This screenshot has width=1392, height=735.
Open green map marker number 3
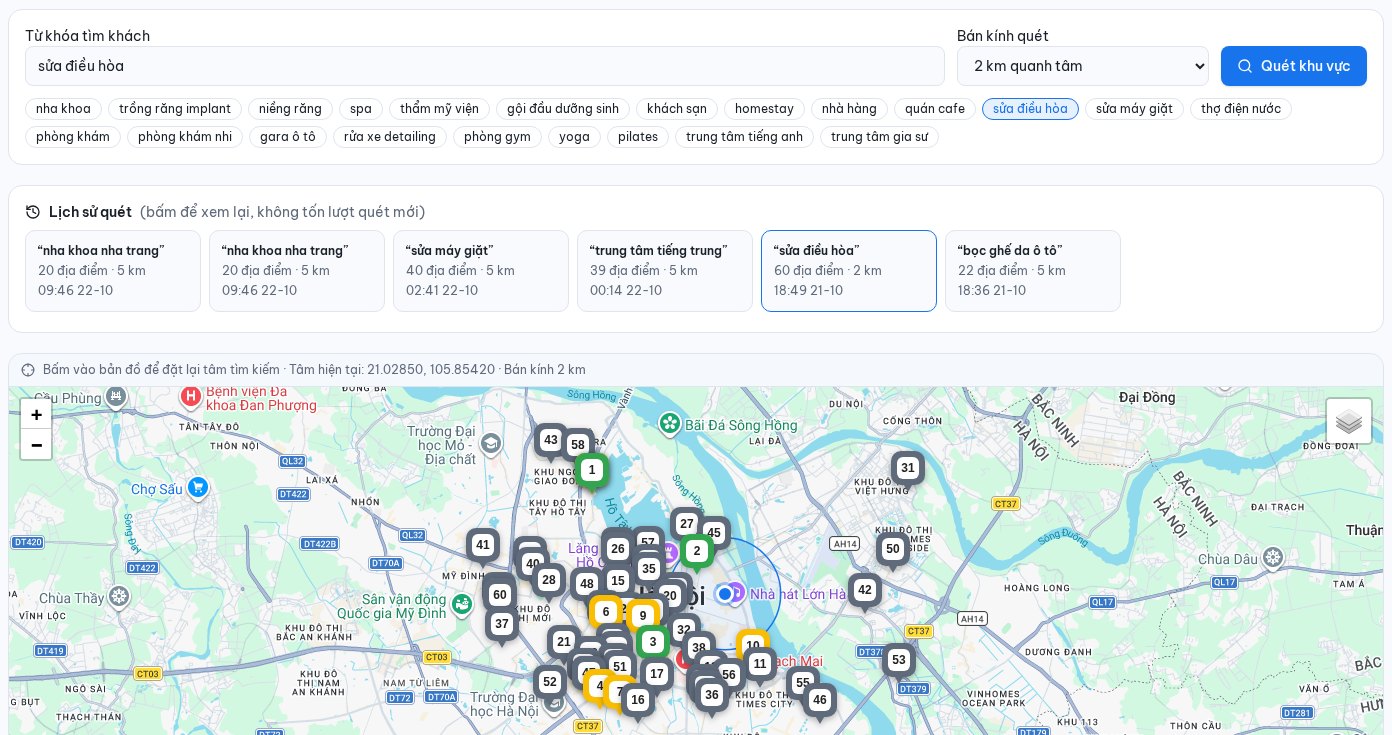pyautogui.click(x=653, y=642)
